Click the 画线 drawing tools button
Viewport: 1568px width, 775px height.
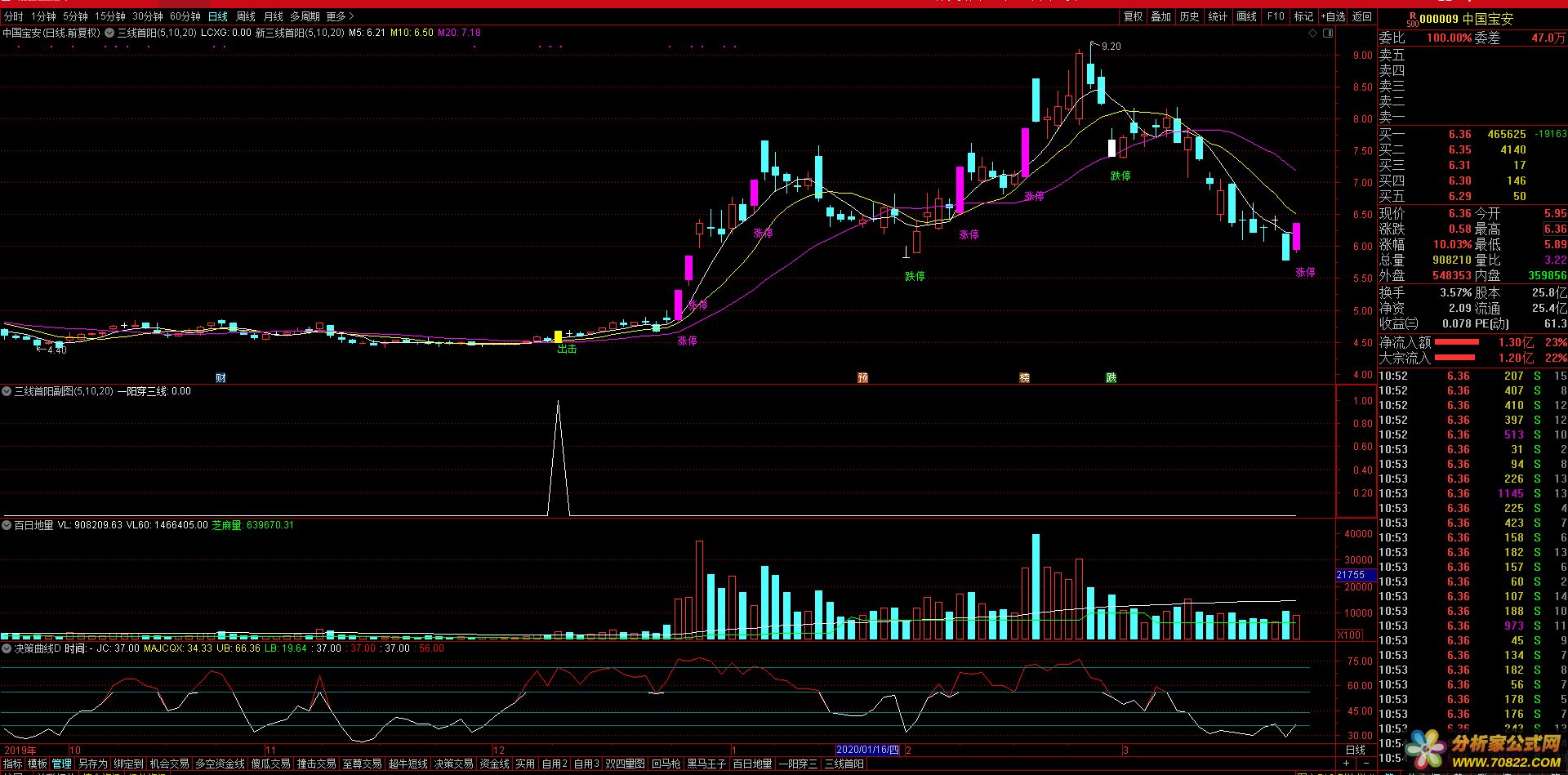(x=1246, y=16)
